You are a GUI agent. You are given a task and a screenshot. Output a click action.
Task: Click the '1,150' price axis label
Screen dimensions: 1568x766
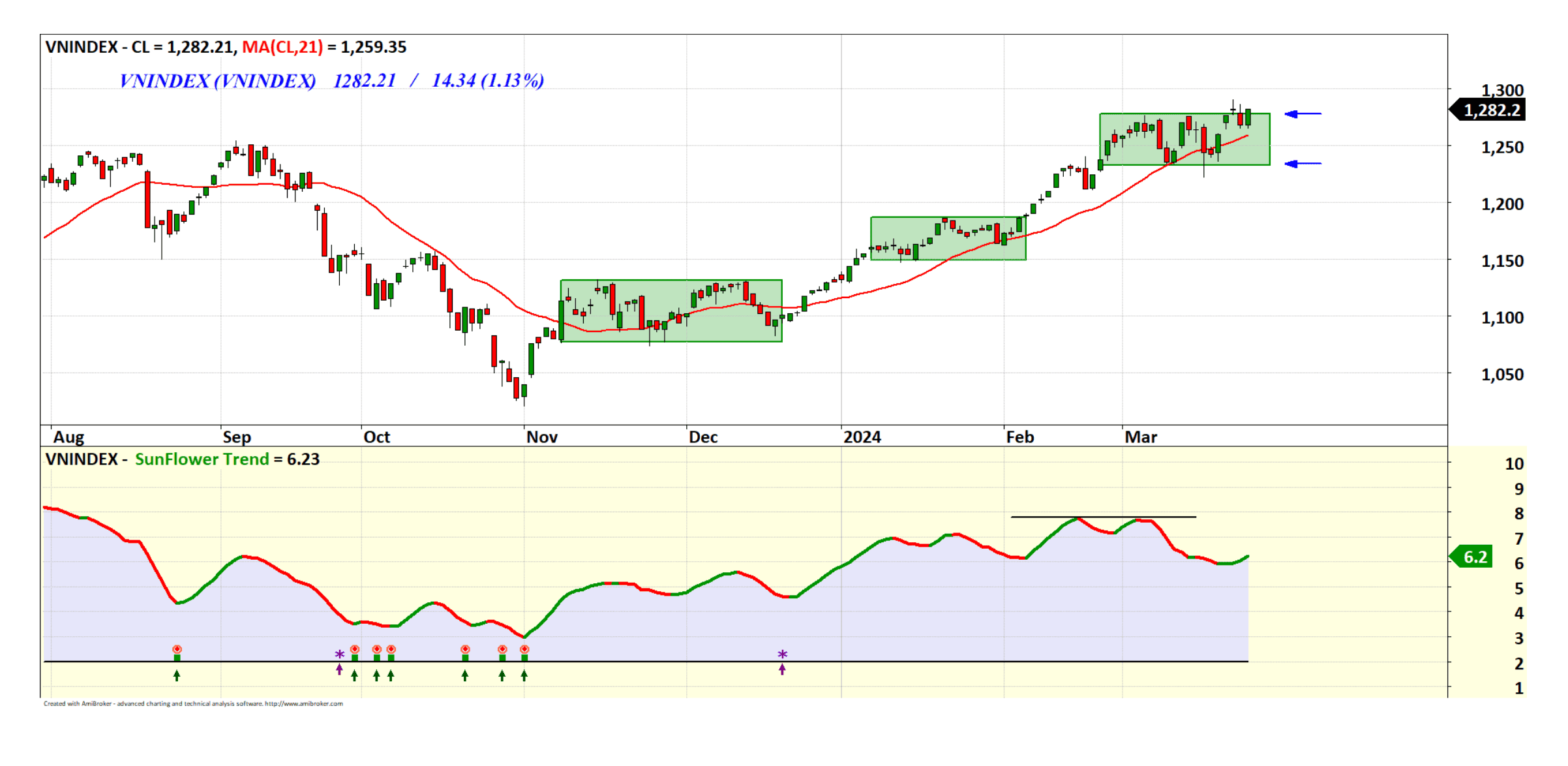[x=1502, y=261]
